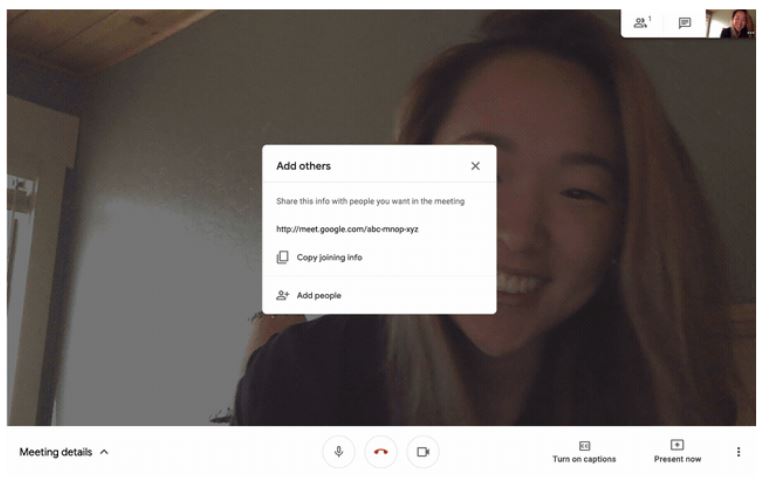Screen dimensions: 769x489
Task: Choose Add people option
Action: click(x=319, y=295)
